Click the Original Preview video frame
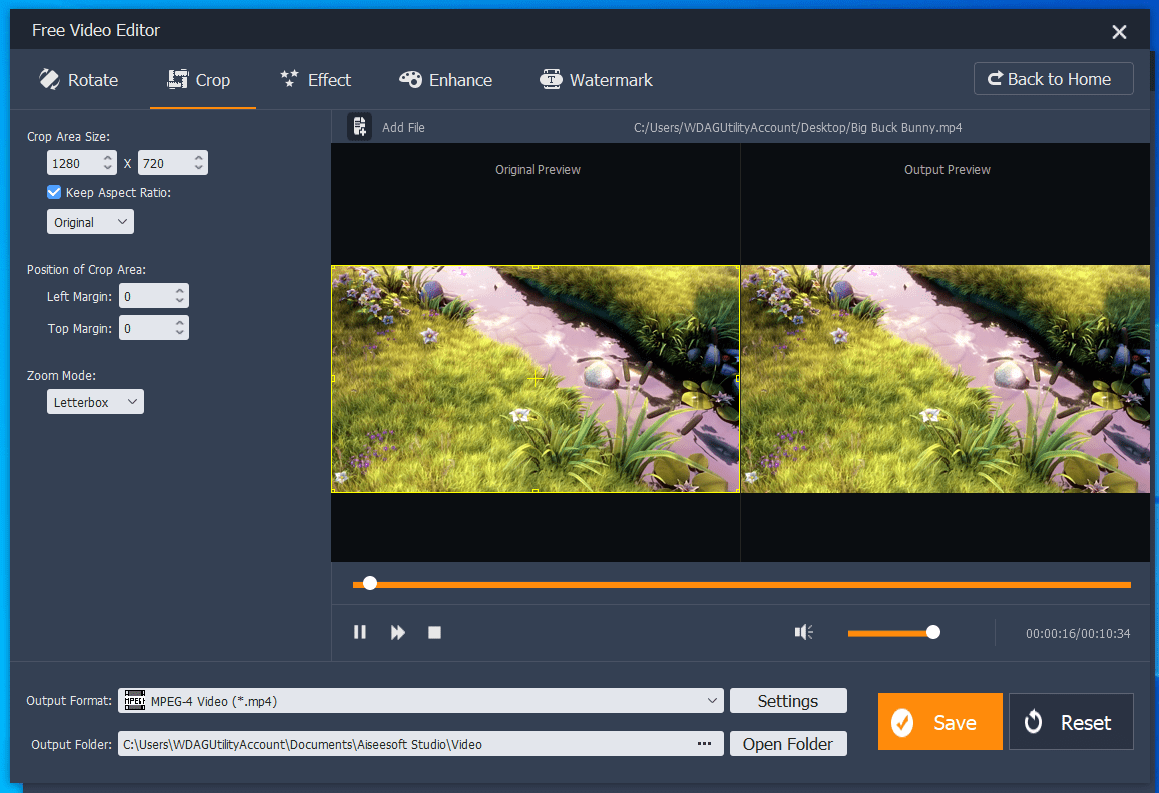This screenshot has height=793, width=1159. pyautogui.click(x=535, y=378)
